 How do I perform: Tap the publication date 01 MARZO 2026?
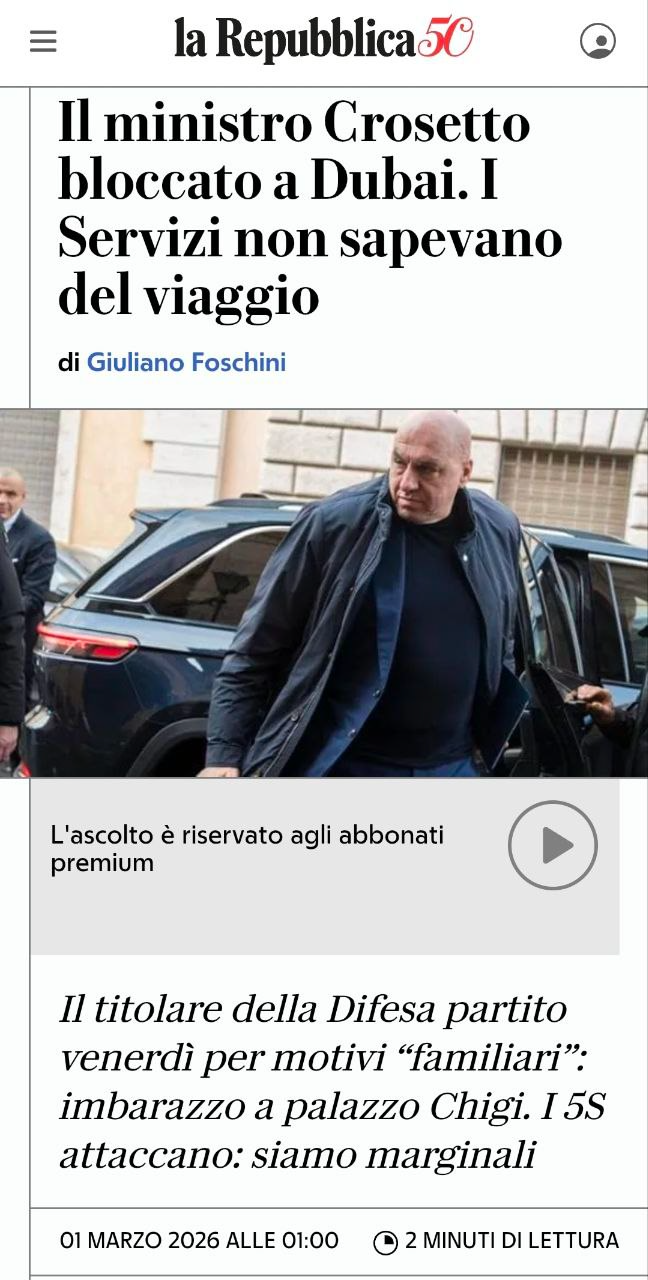pos(199,1241)
